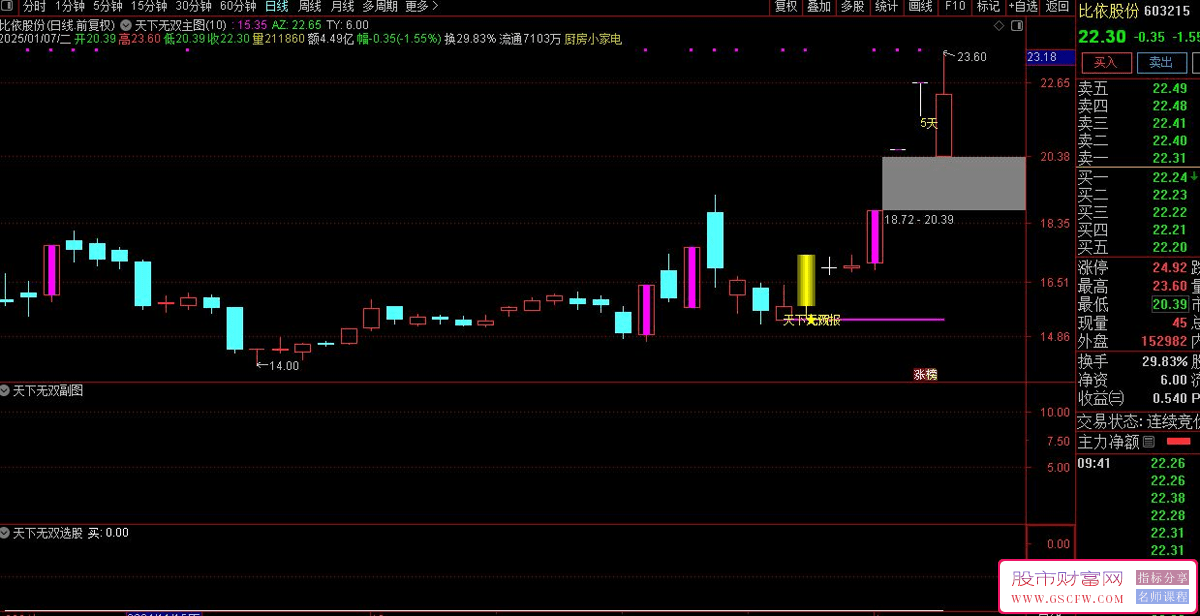The height and width of the screenshot is (616, 1200).
Task: Click the 卖五 22.49 order row
Action: [1138, 88]
